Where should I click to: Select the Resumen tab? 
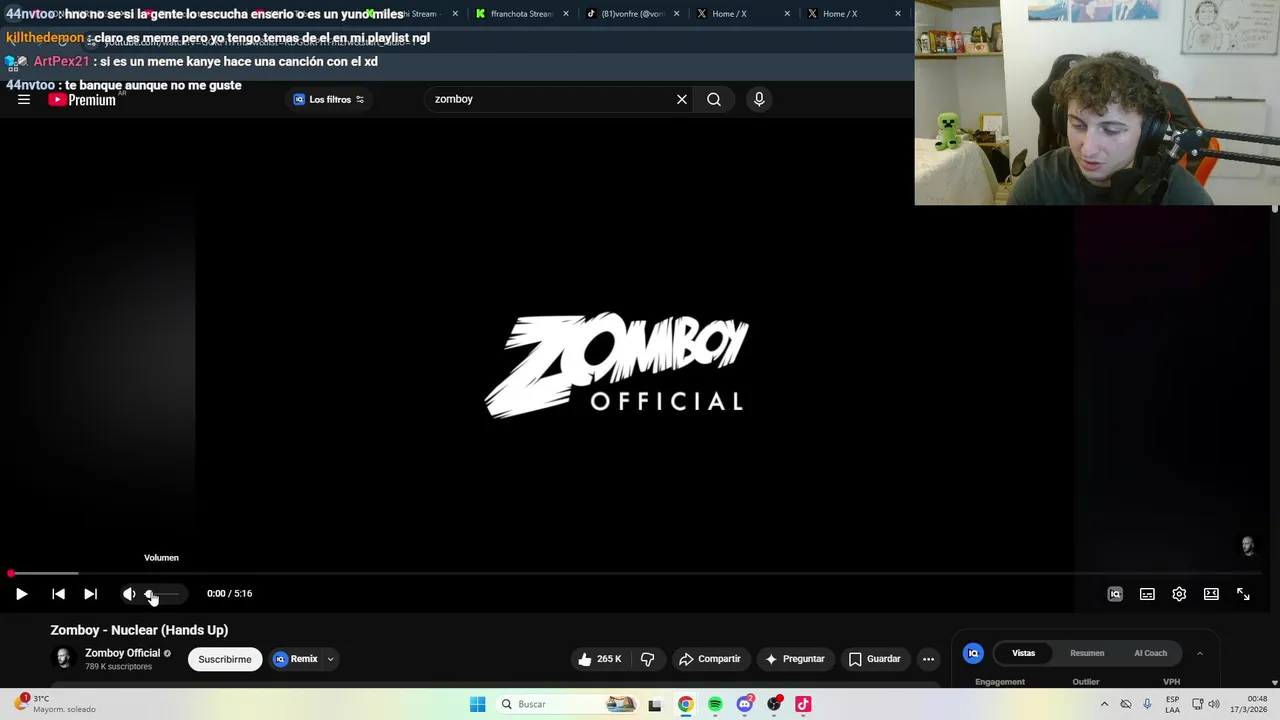point(1087,653)
